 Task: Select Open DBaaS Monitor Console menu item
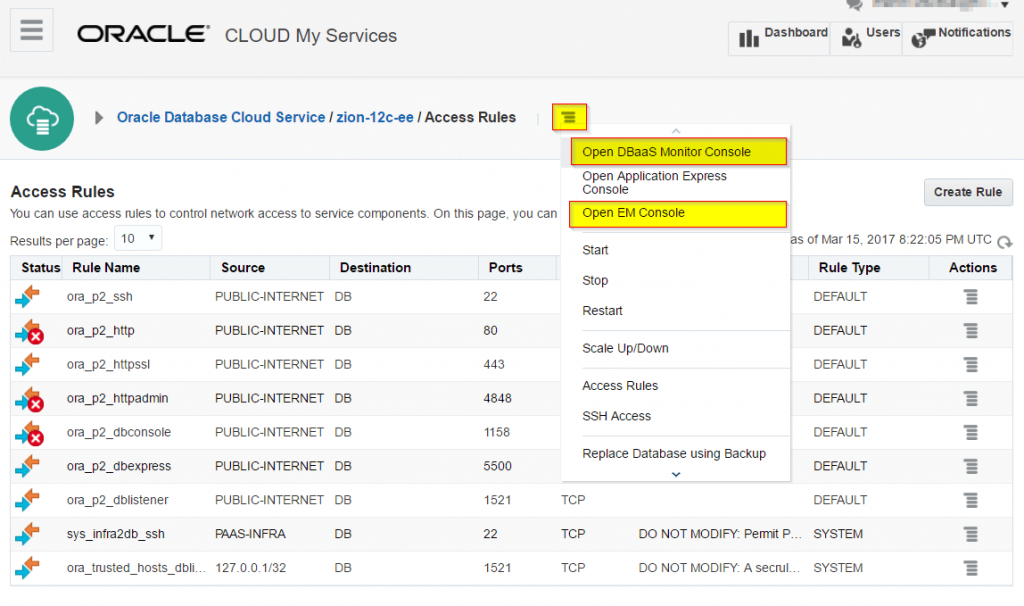click(678, 151)
